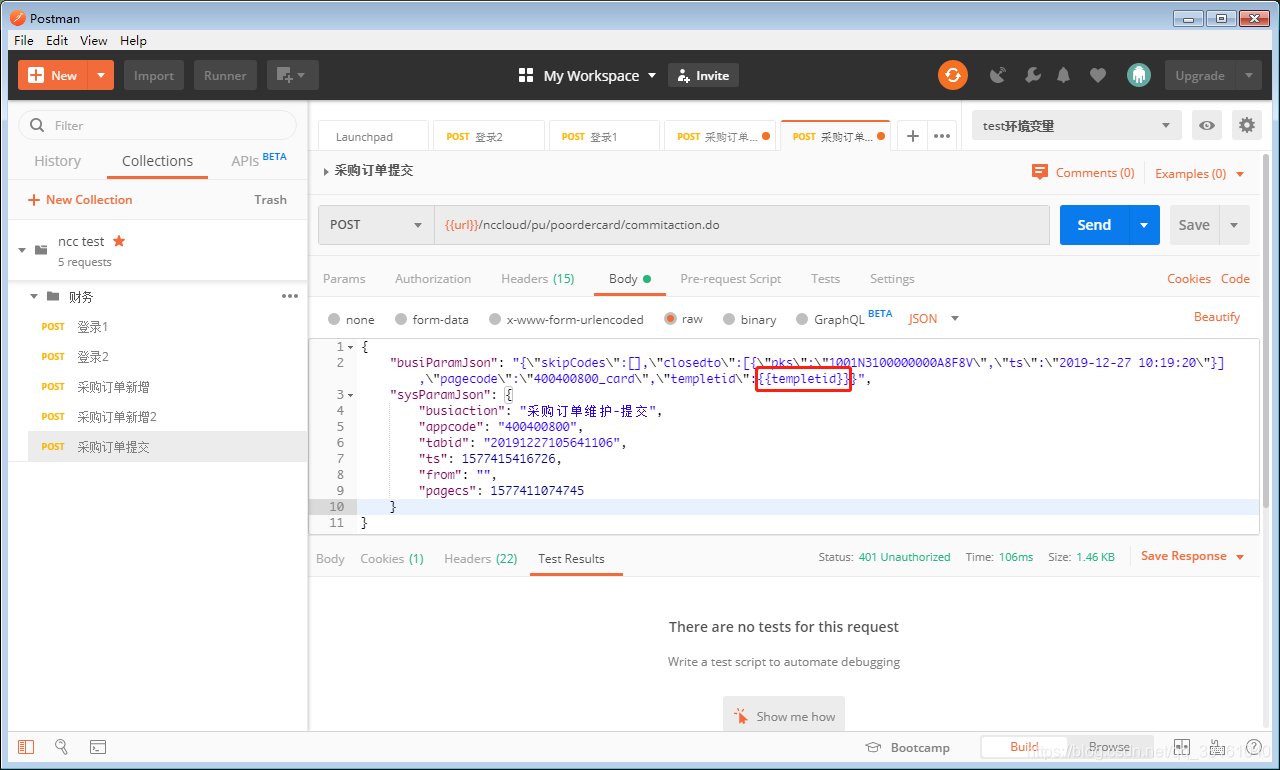The height and width of the screenshot is (770, 1280).
Task: Collapse the ncc test collection
Action: [22, 249]
